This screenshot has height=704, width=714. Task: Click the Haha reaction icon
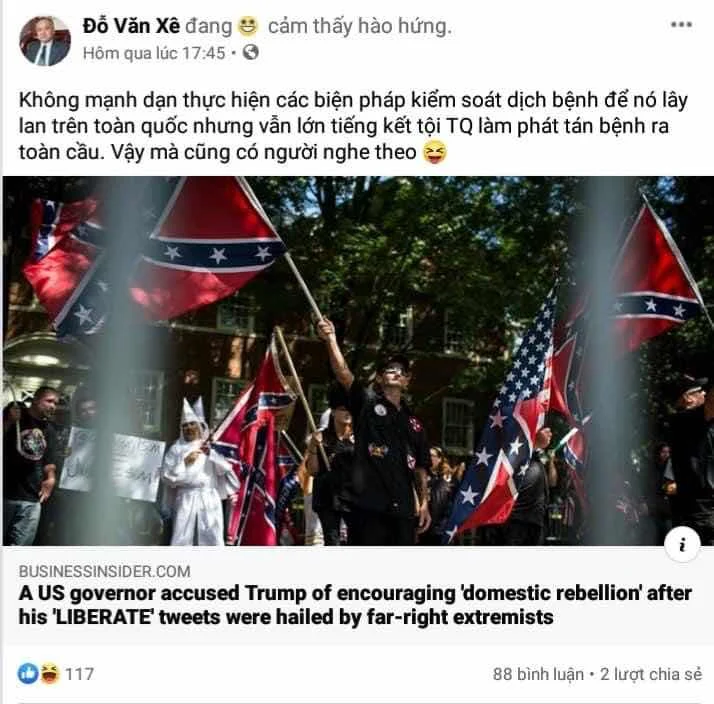point(50,673)
